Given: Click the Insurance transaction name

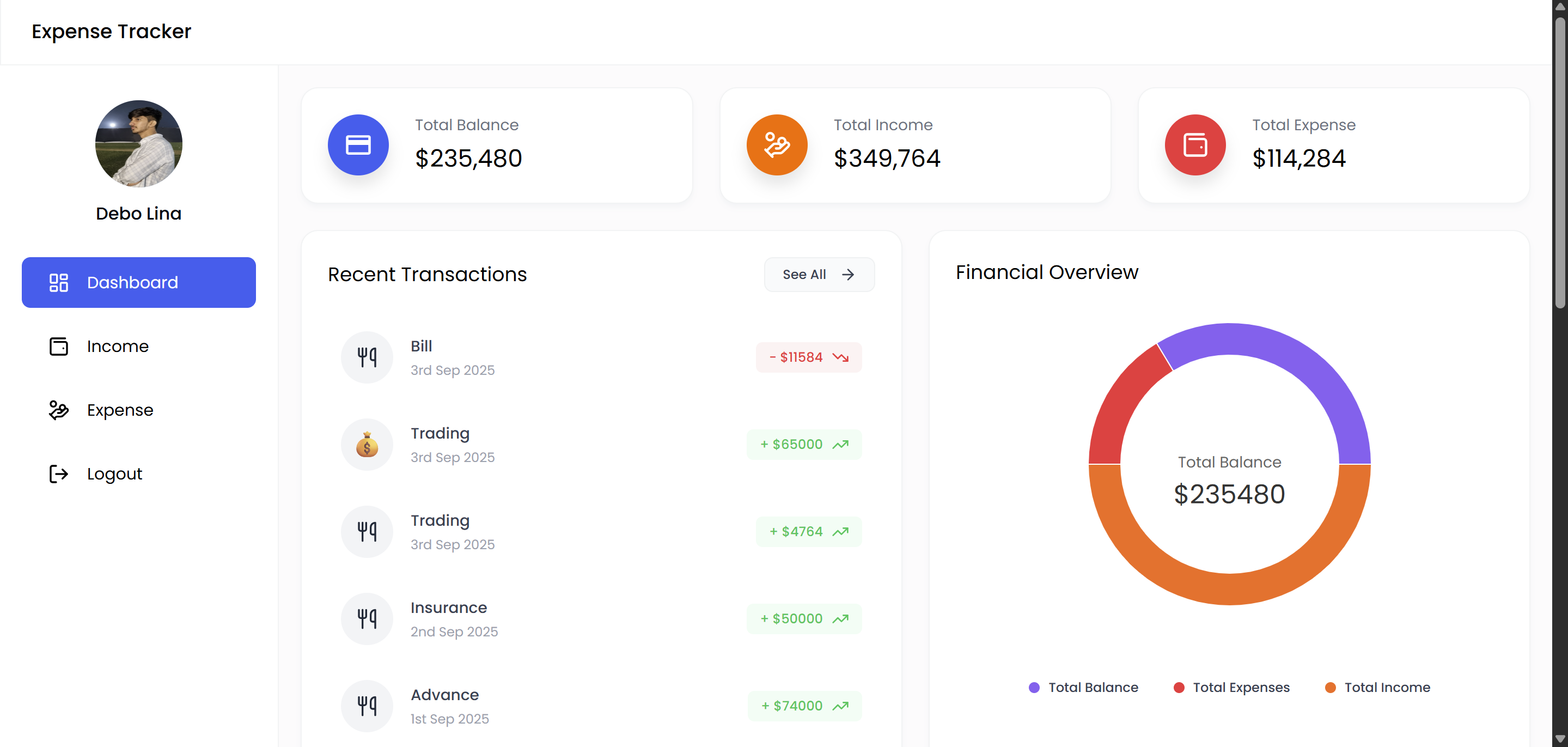Looking at the screenshot, I should tap(449, 608).
